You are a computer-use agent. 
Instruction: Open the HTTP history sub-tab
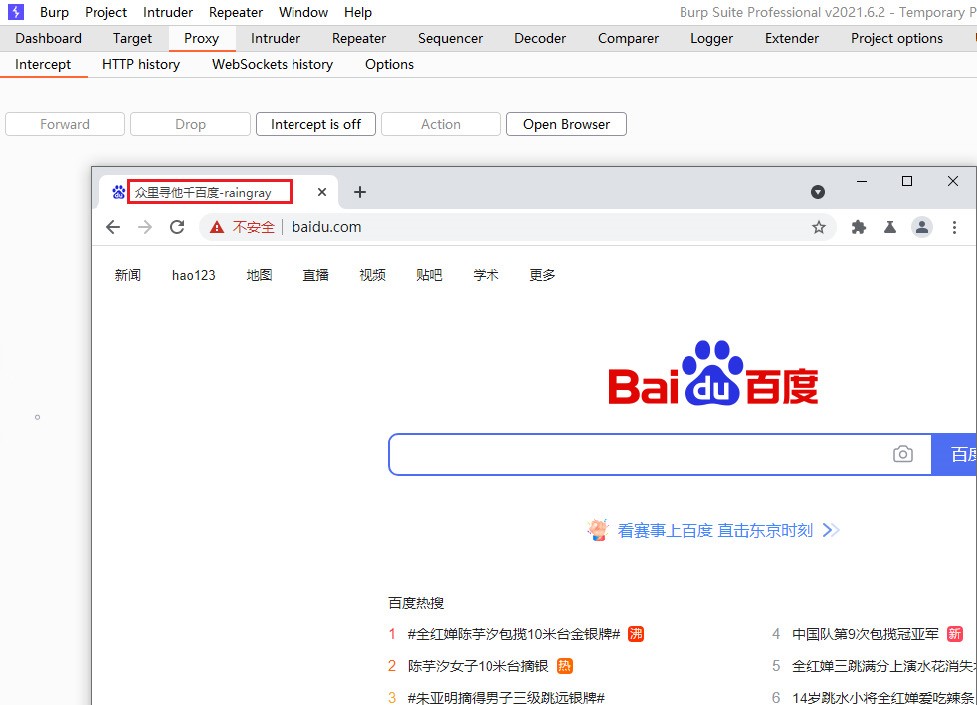click(x=141, y=64)
